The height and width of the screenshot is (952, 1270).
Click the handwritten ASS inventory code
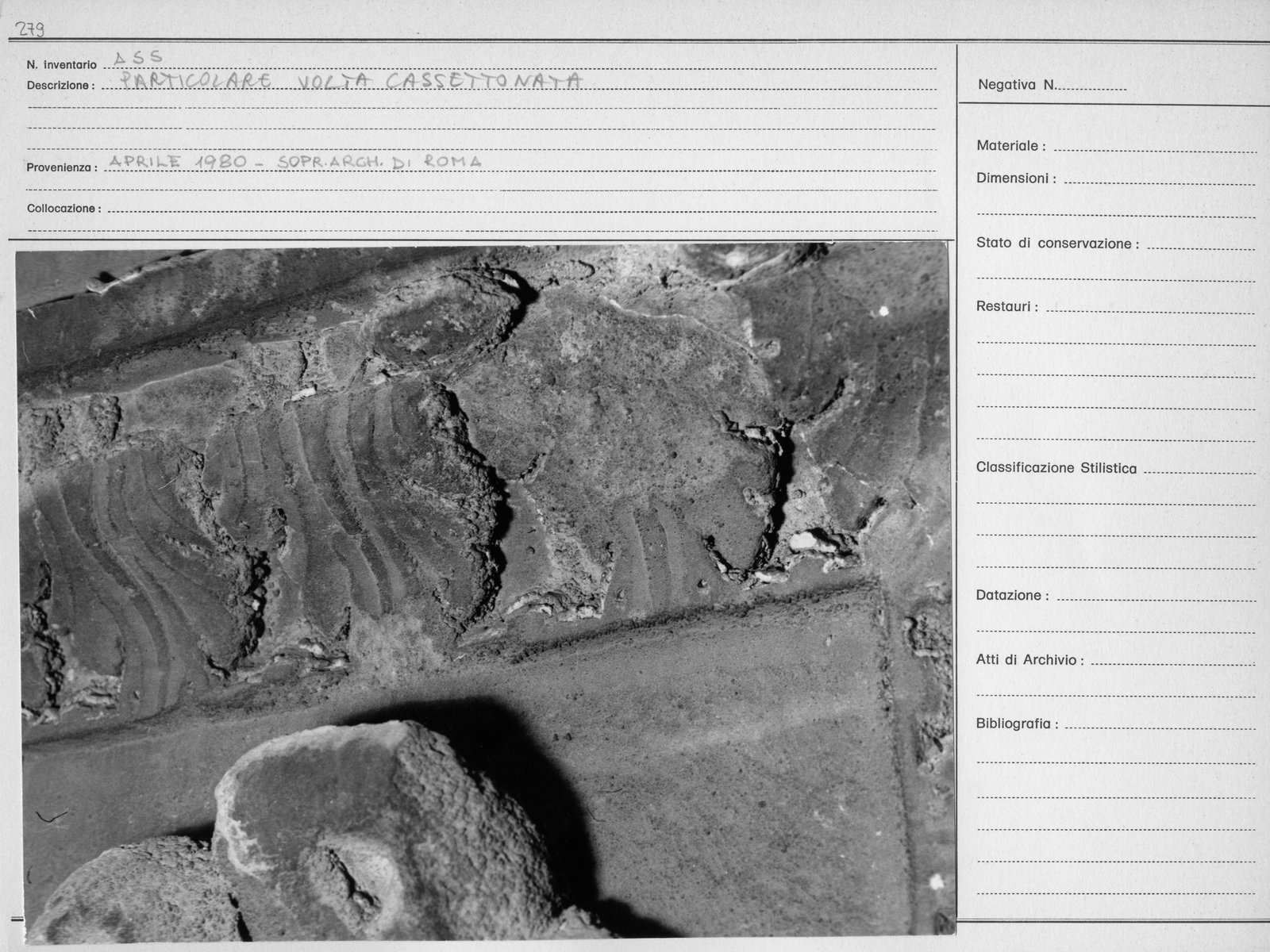[138, 57]
